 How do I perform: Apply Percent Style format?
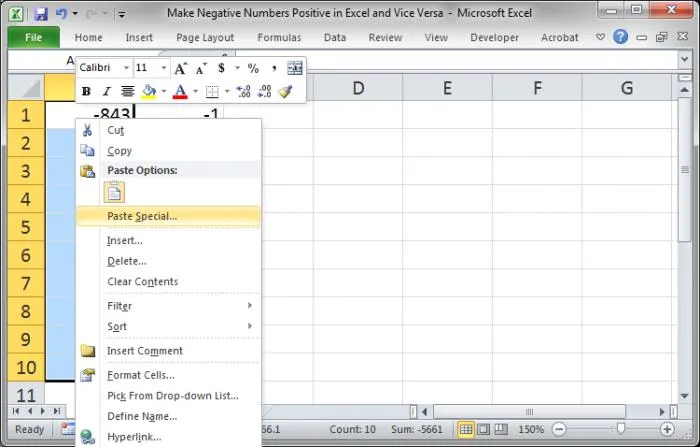coord(253,68)
